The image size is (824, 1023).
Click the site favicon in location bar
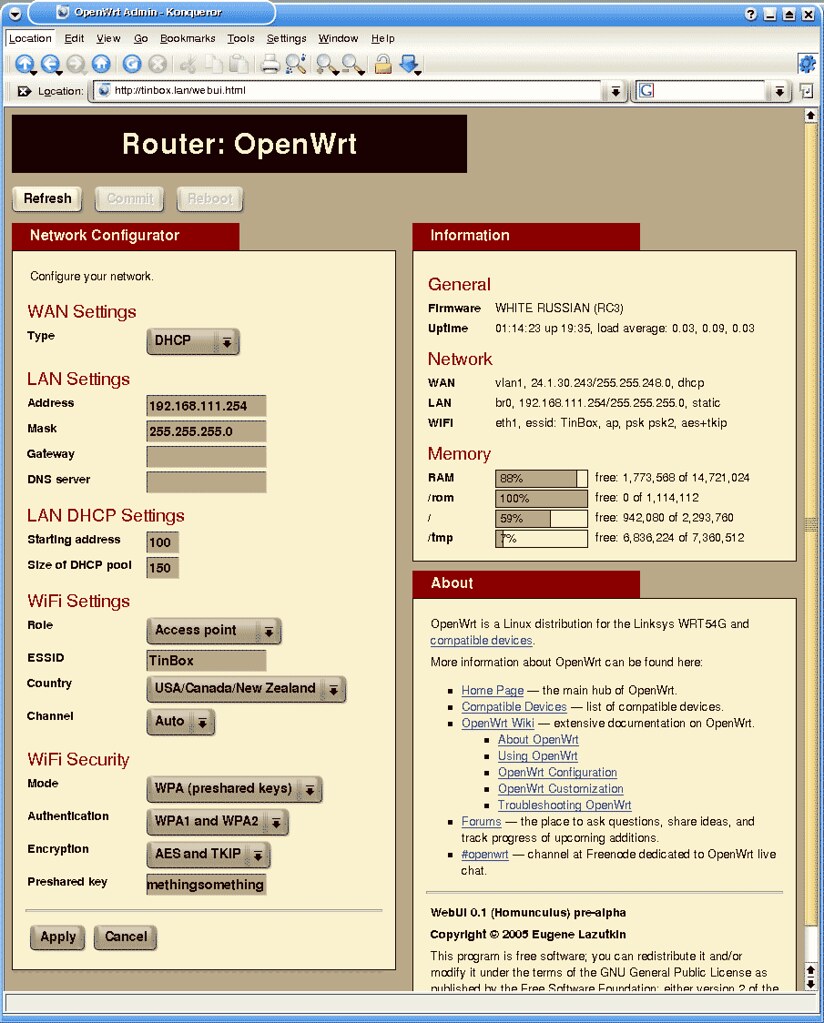point(104,91)
